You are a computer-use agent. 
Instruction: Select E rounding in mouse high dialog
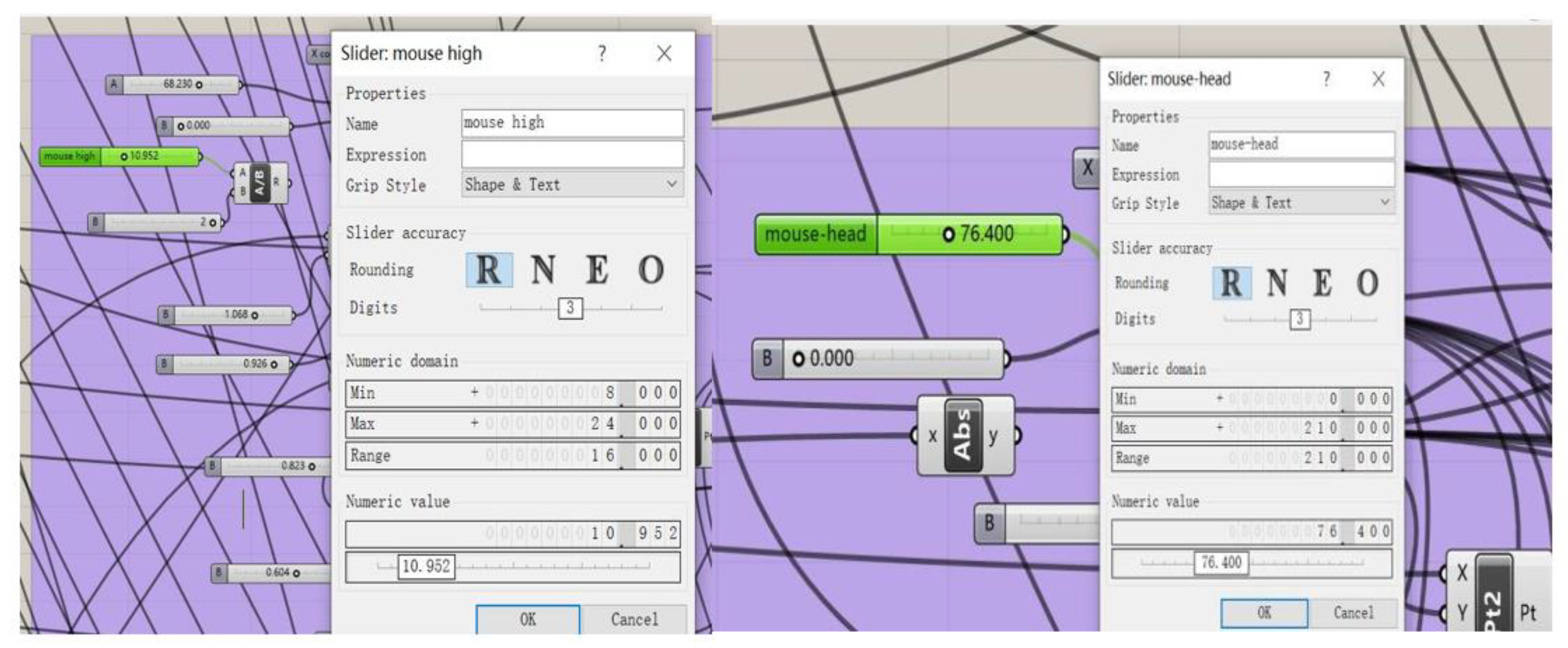(x=596, y=270)
